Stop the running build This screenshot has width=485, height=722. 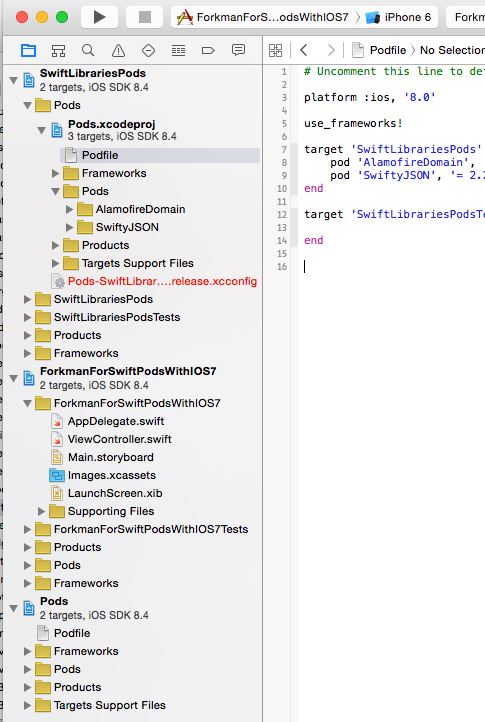click(x=145, y=17)
